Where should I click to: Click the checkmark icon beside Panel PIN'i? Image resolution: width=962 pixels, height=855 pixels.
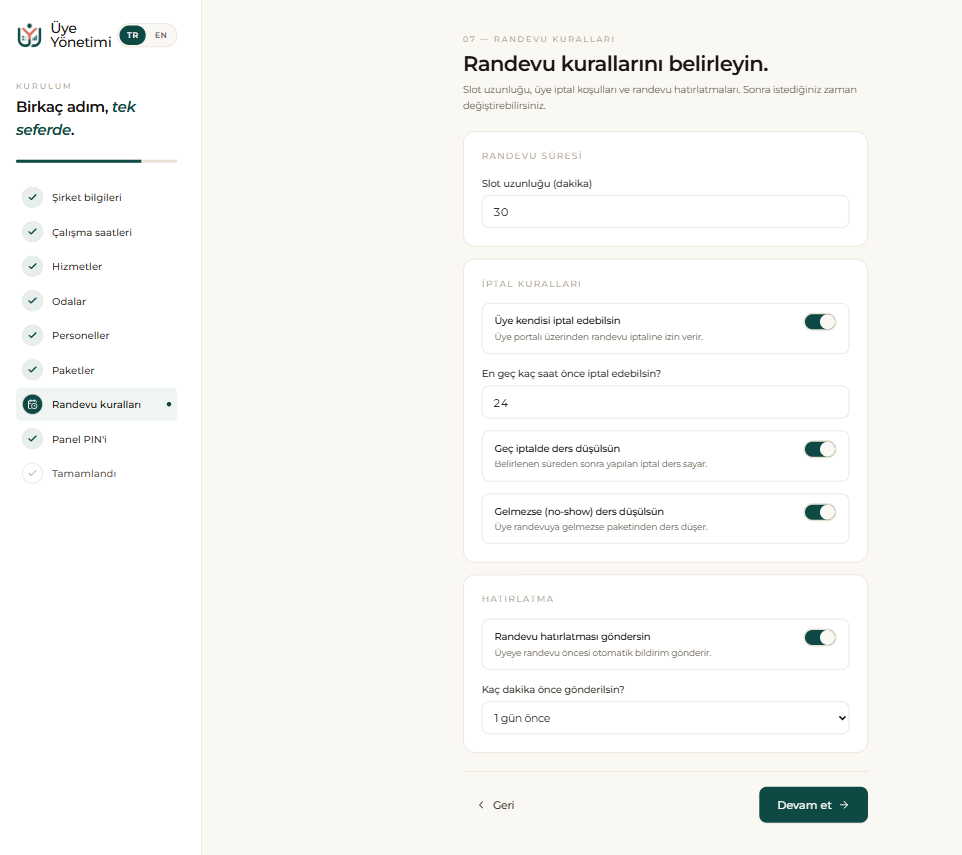tap(33, 439)
